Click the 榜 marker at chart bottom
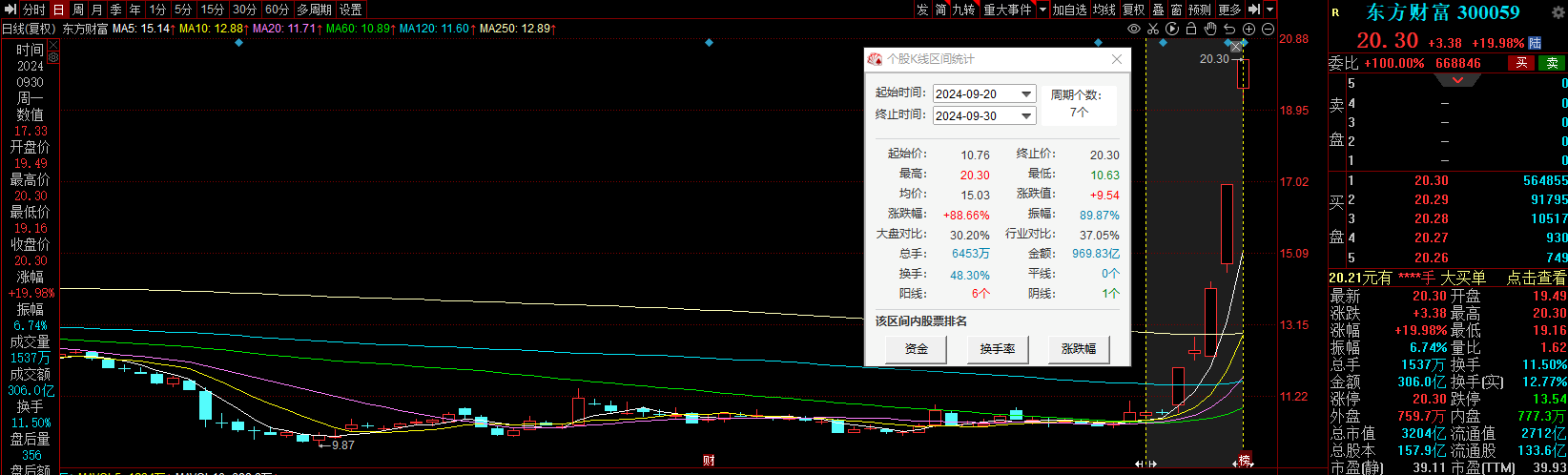This screenshot has height=475, width=1568. 1245,459
